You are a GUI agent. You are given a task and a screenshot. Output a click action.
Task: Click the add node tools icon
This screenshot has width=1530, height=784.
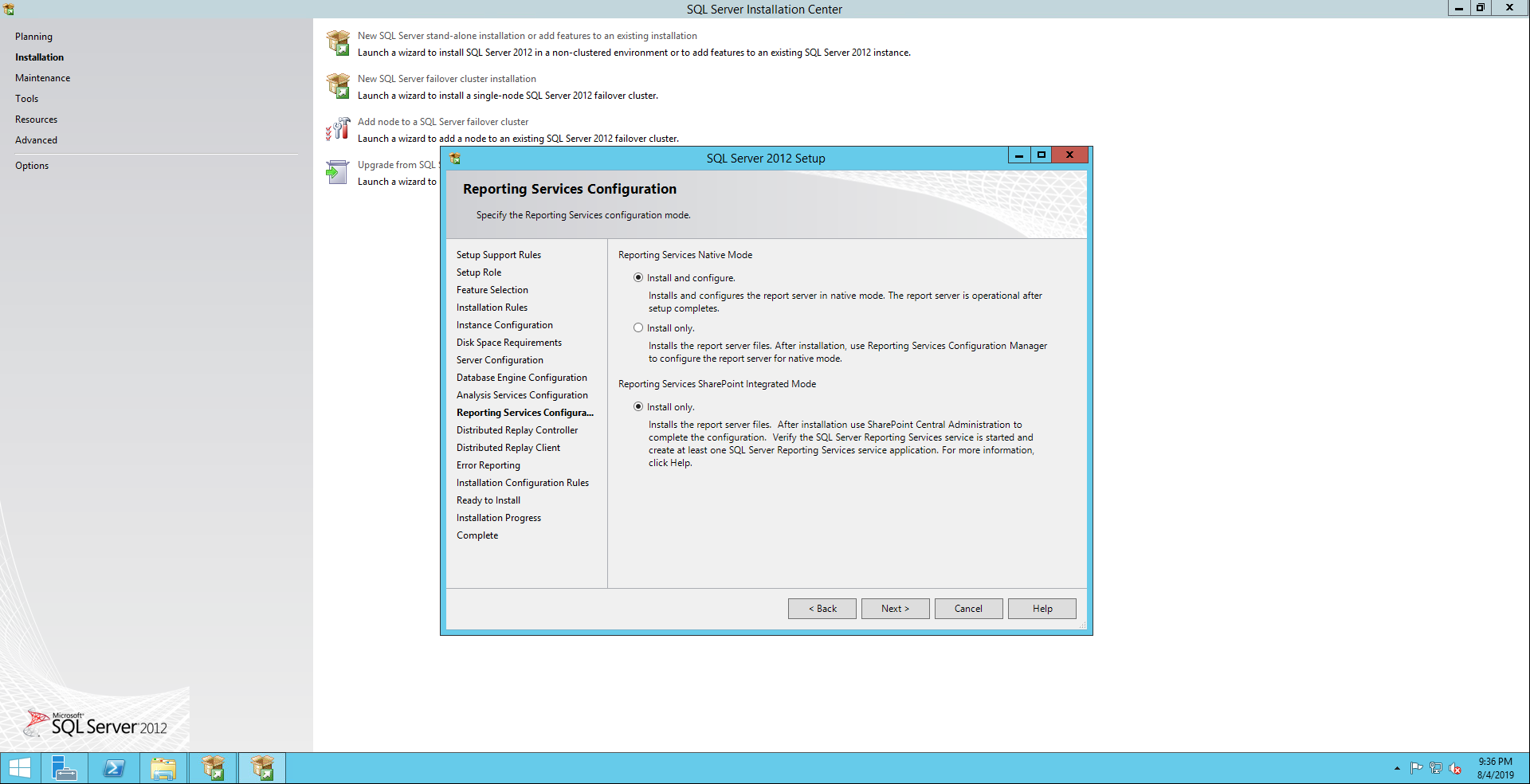339,129
